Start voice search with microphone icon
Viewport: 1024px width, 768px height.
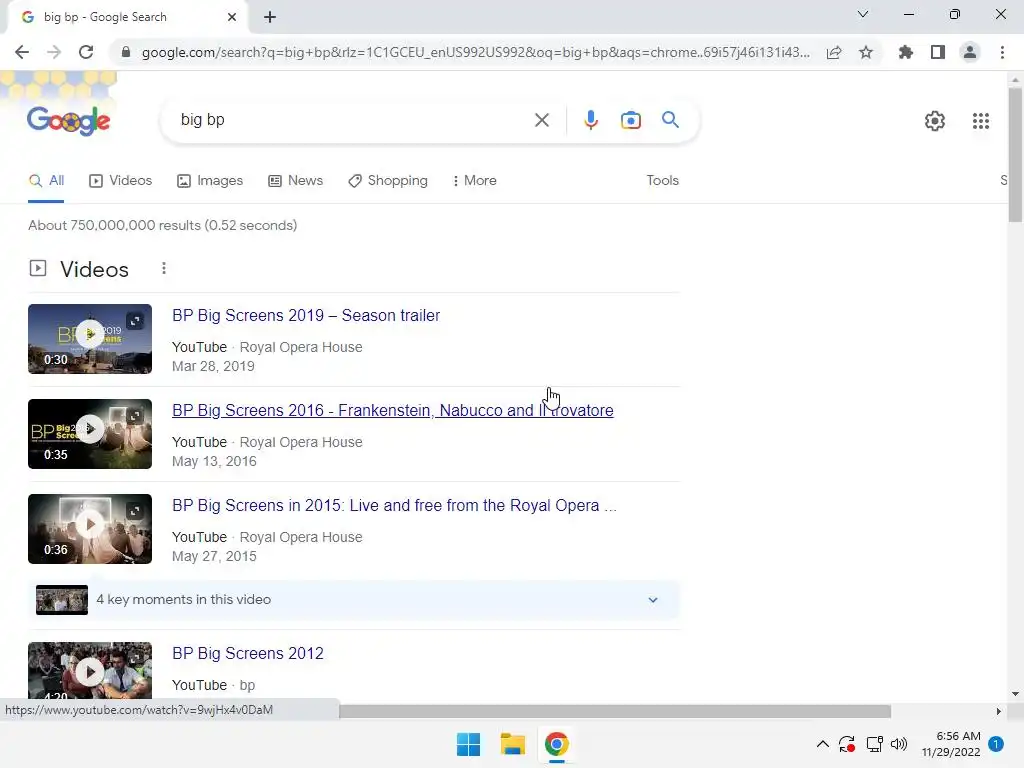click(x=590, y=120)
